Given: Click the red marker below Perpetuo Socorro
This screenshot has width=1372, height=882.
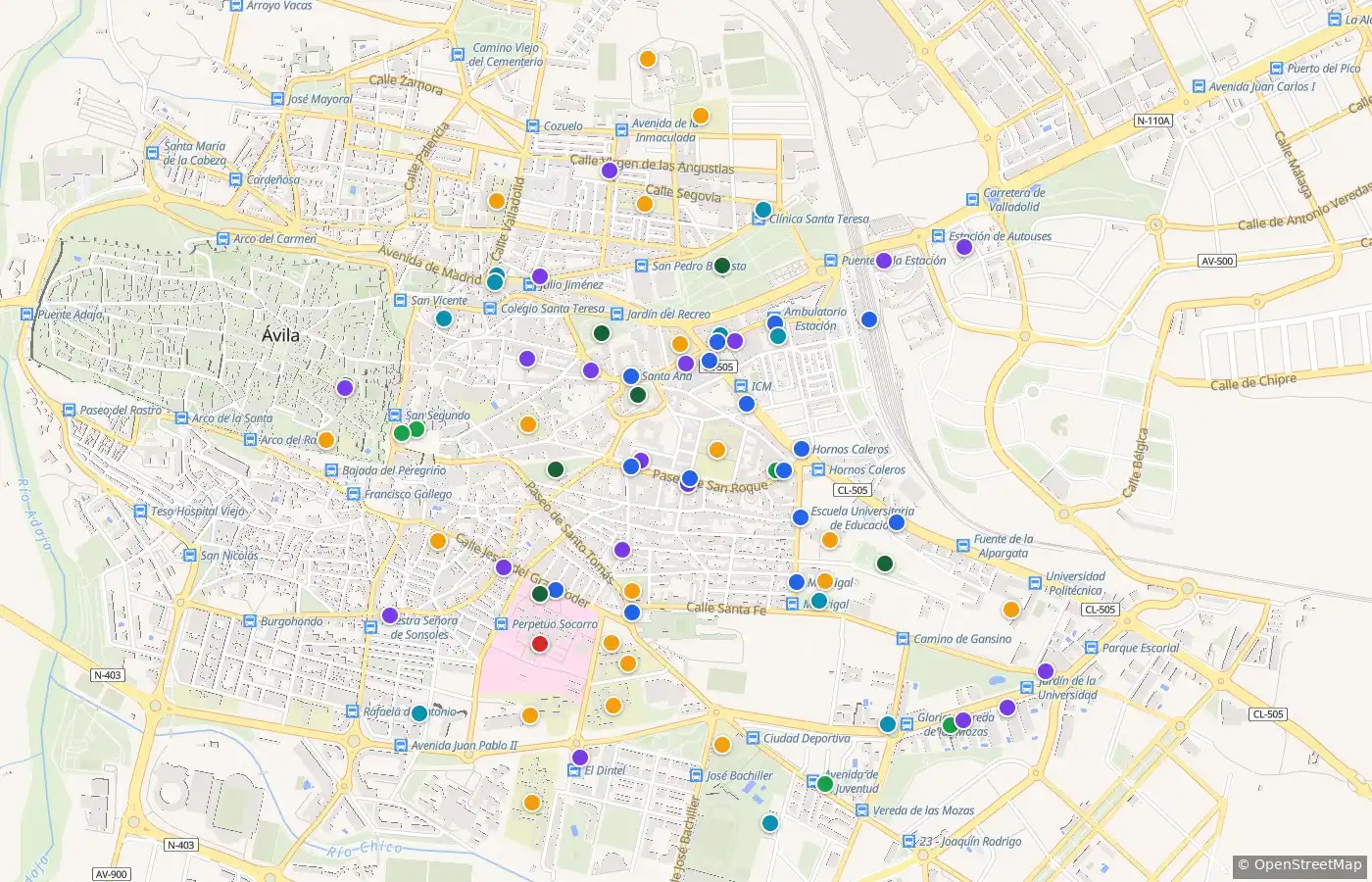Looking at the screenshot, I should point(539,644).
